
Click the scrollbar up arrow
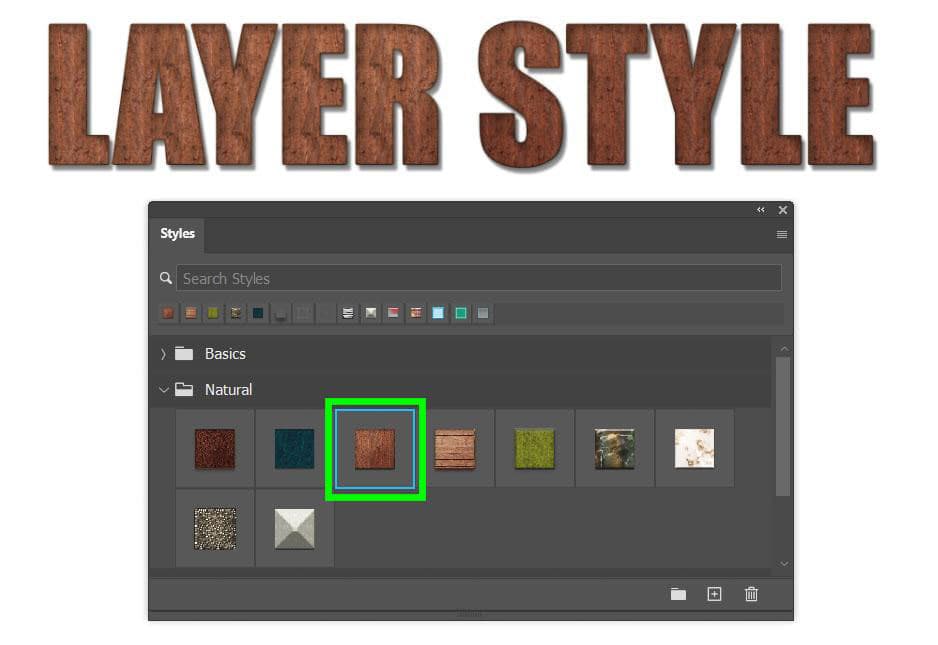[x=784, y=349]
